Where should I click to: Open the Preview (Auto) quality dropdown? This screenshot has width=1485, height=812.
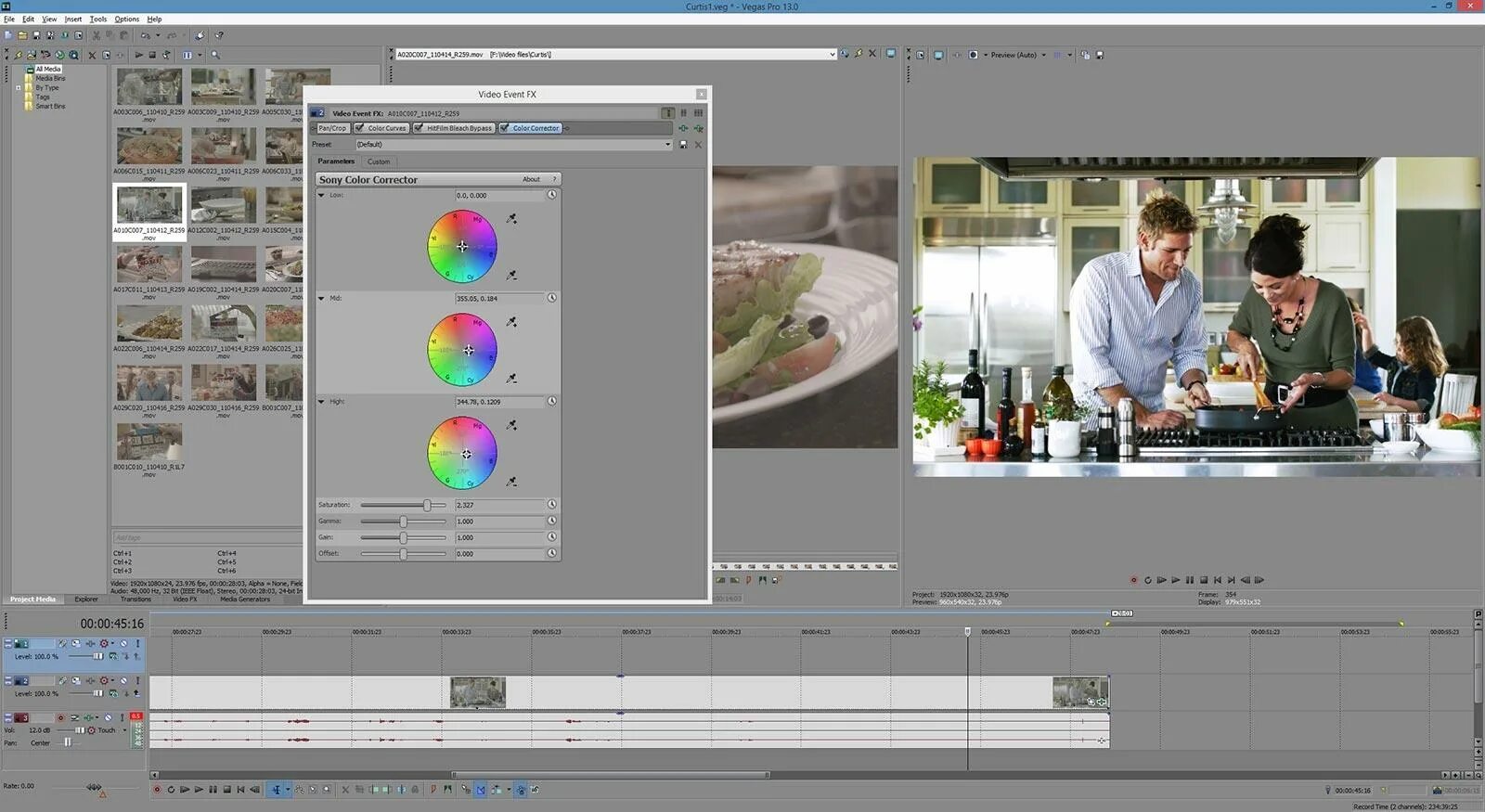pos(1044,55)
